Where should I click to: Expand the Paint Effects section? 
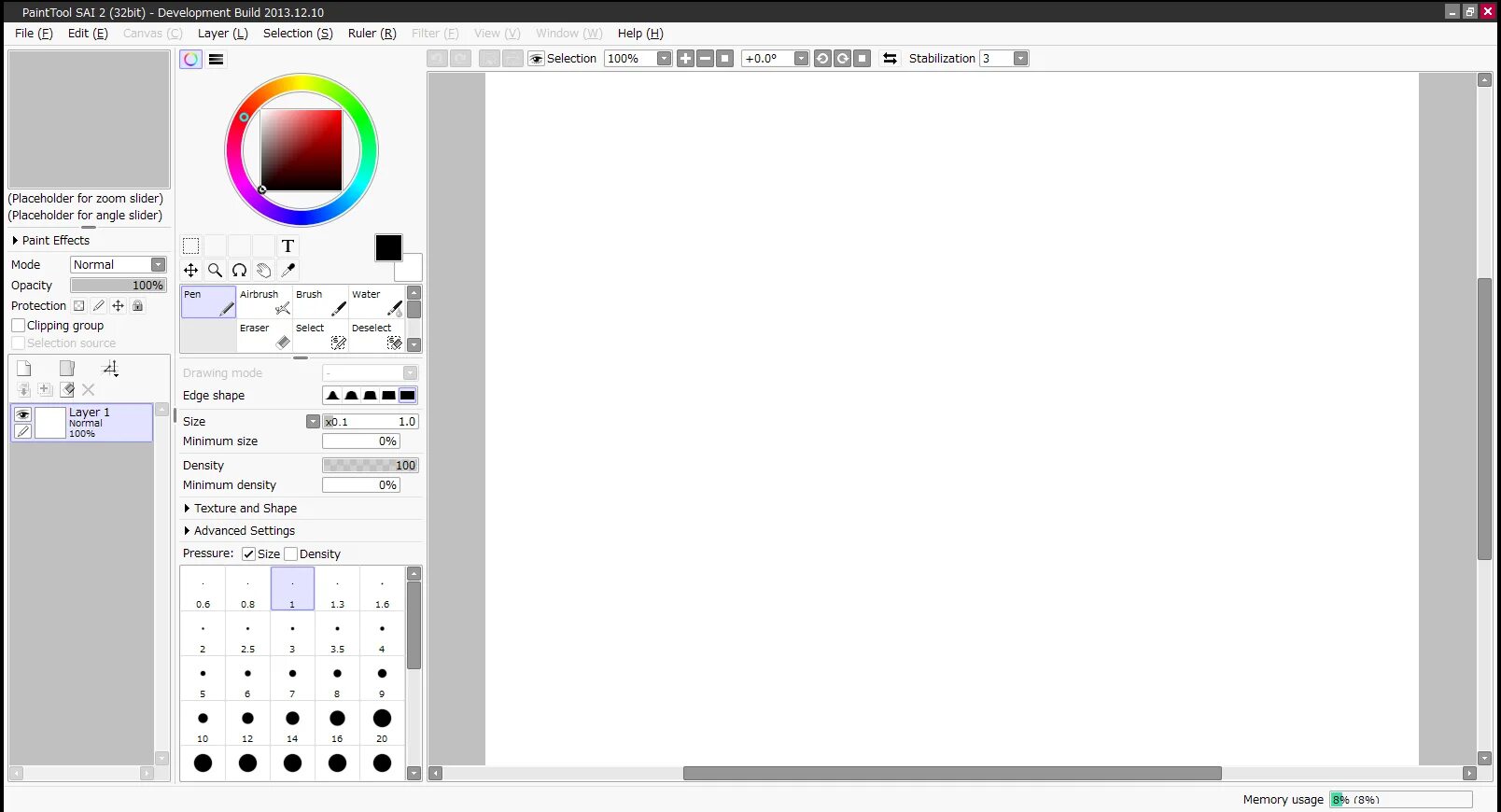point(51,240)
